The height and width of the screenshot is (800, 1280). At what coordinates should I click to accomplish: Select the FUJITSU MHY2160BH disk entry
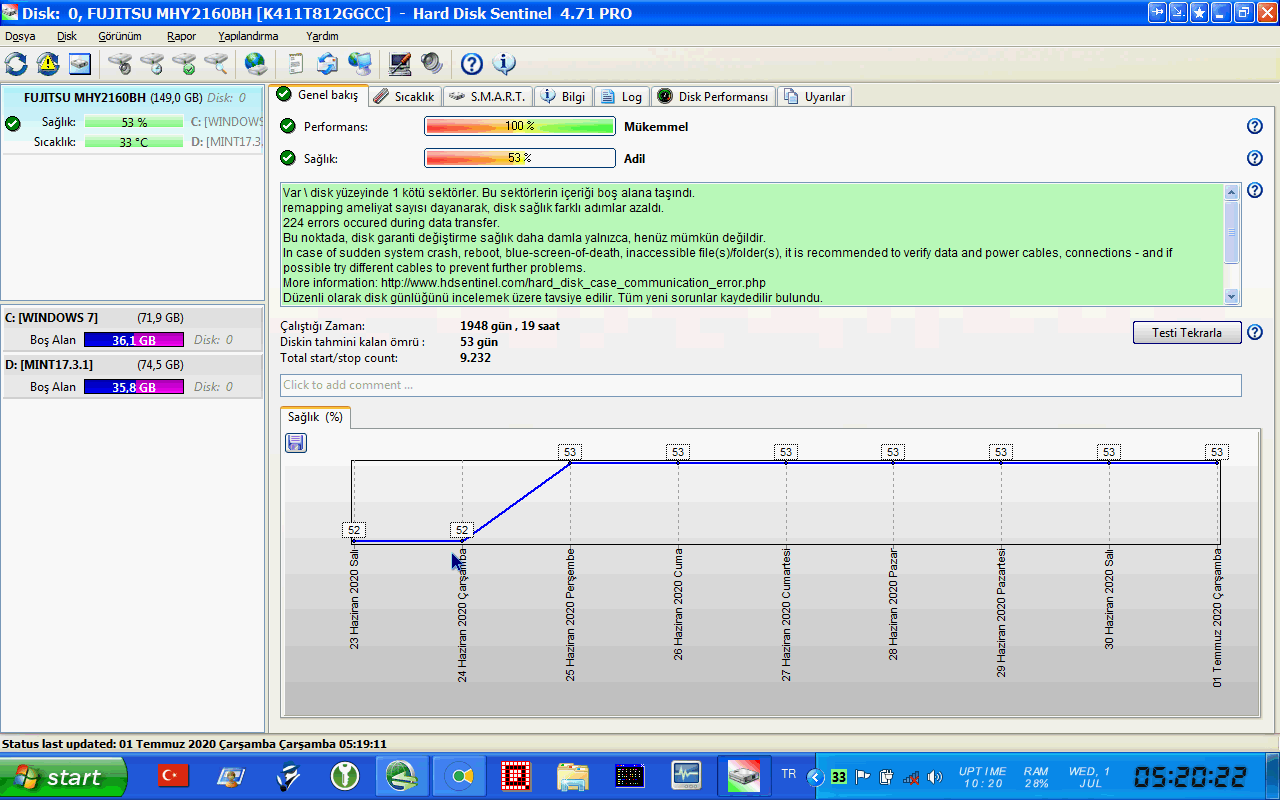pos(133,120)
